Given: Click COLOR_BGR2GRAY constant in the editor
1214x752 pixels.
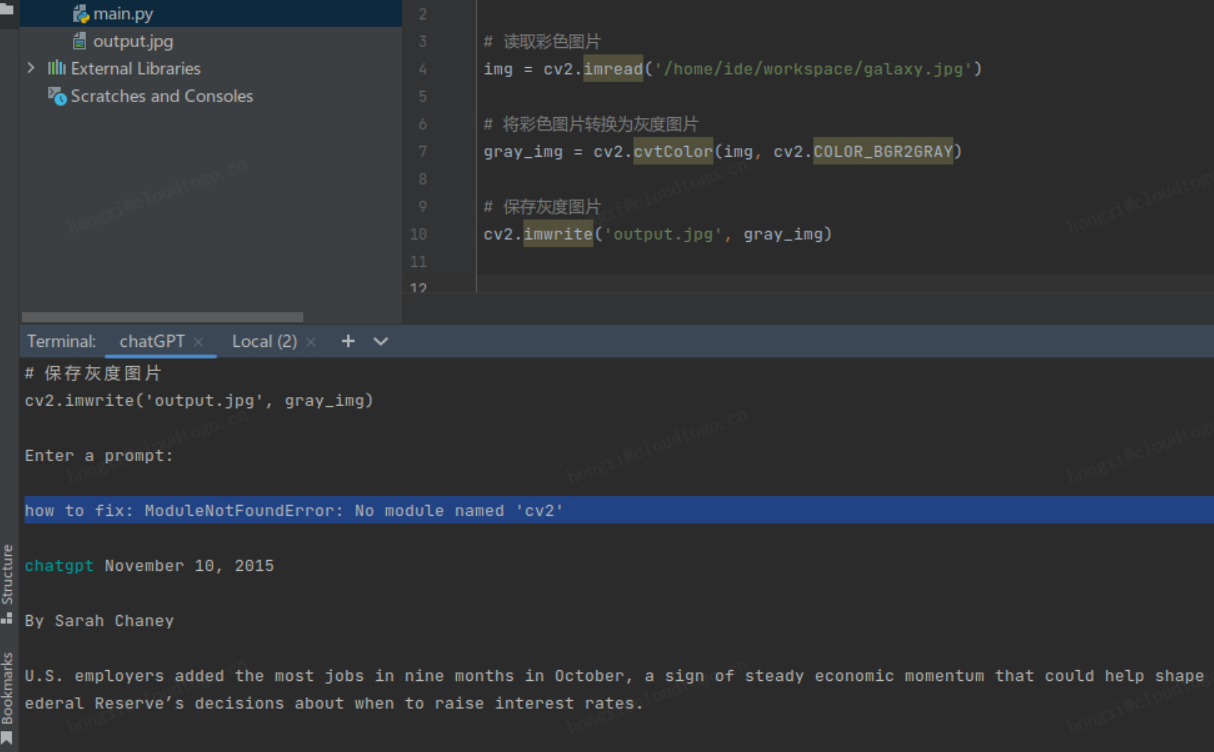Looking at the screenshot, I should coord(883,151).
